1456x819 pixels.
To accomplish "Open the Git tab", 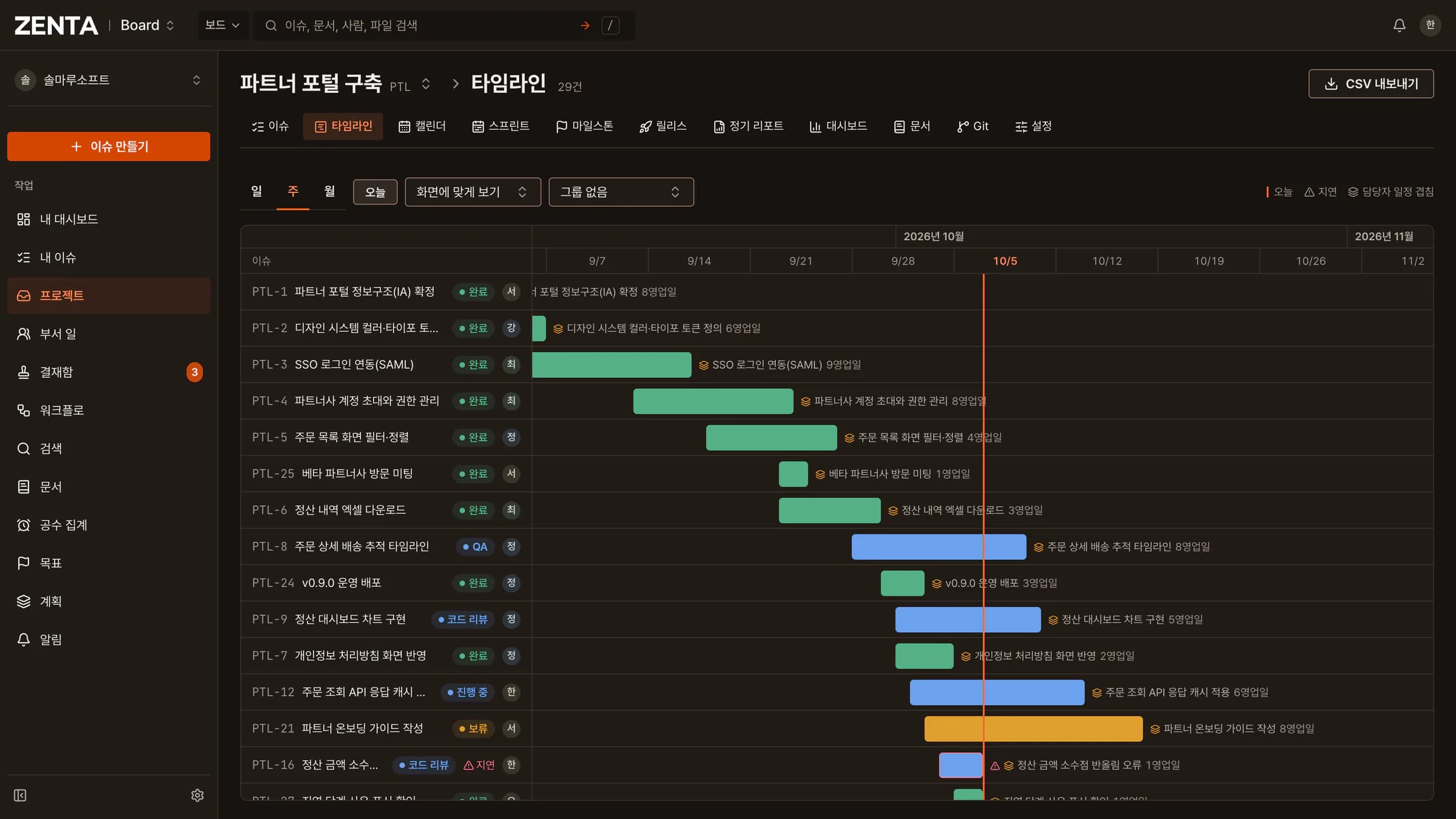I will [x=973, y=126].
